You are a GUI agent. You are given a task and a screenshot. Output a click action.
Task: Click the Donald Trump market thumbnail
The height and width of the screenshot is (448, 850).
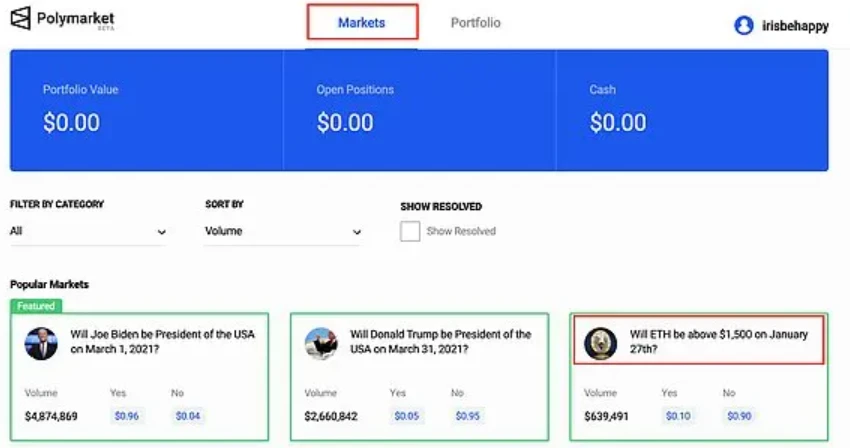(x=321, y=343)
